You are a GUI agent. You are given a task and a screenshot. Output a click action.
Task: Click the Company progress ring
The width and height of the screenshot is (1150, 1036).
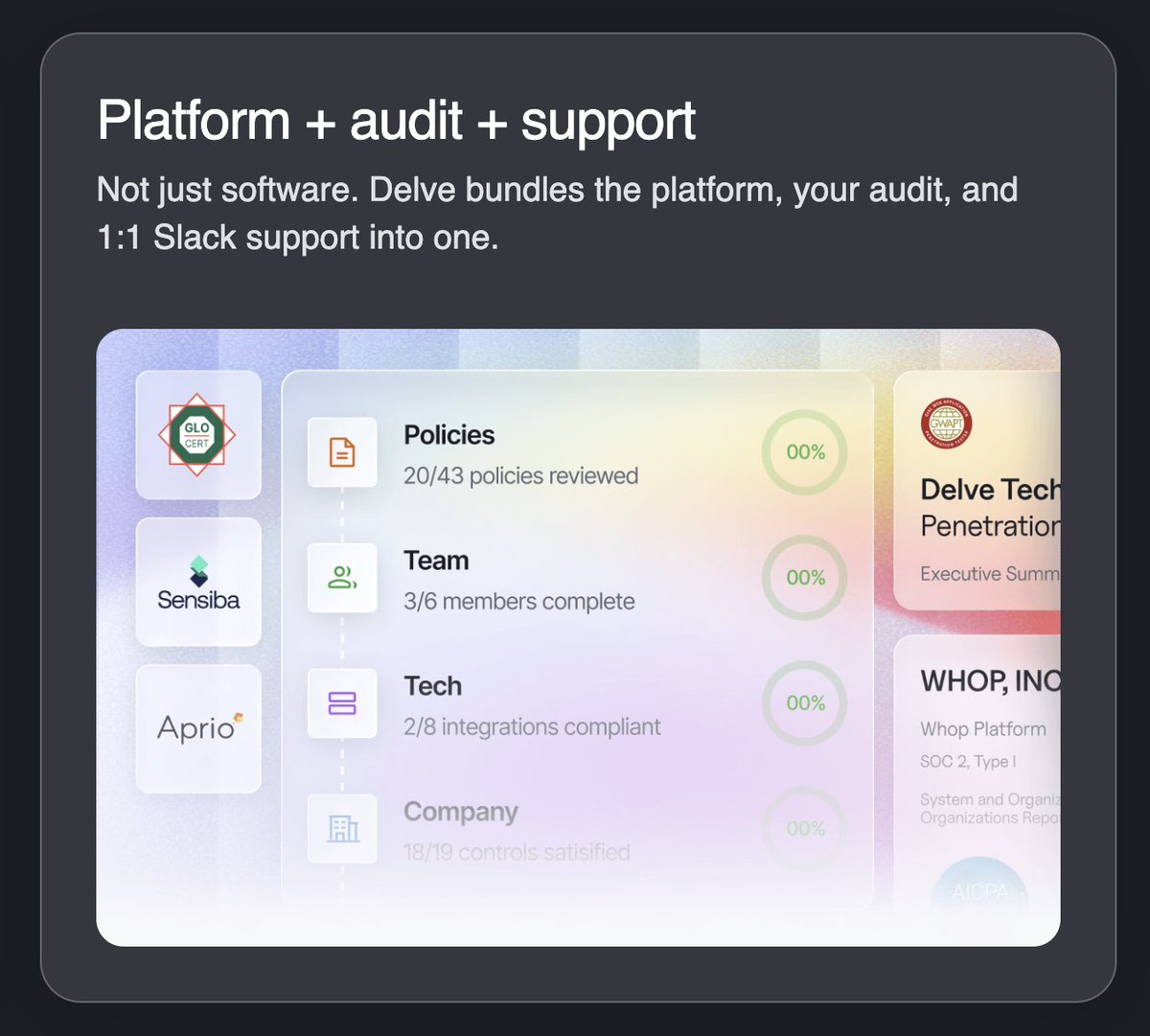click(x=805, y=829)
